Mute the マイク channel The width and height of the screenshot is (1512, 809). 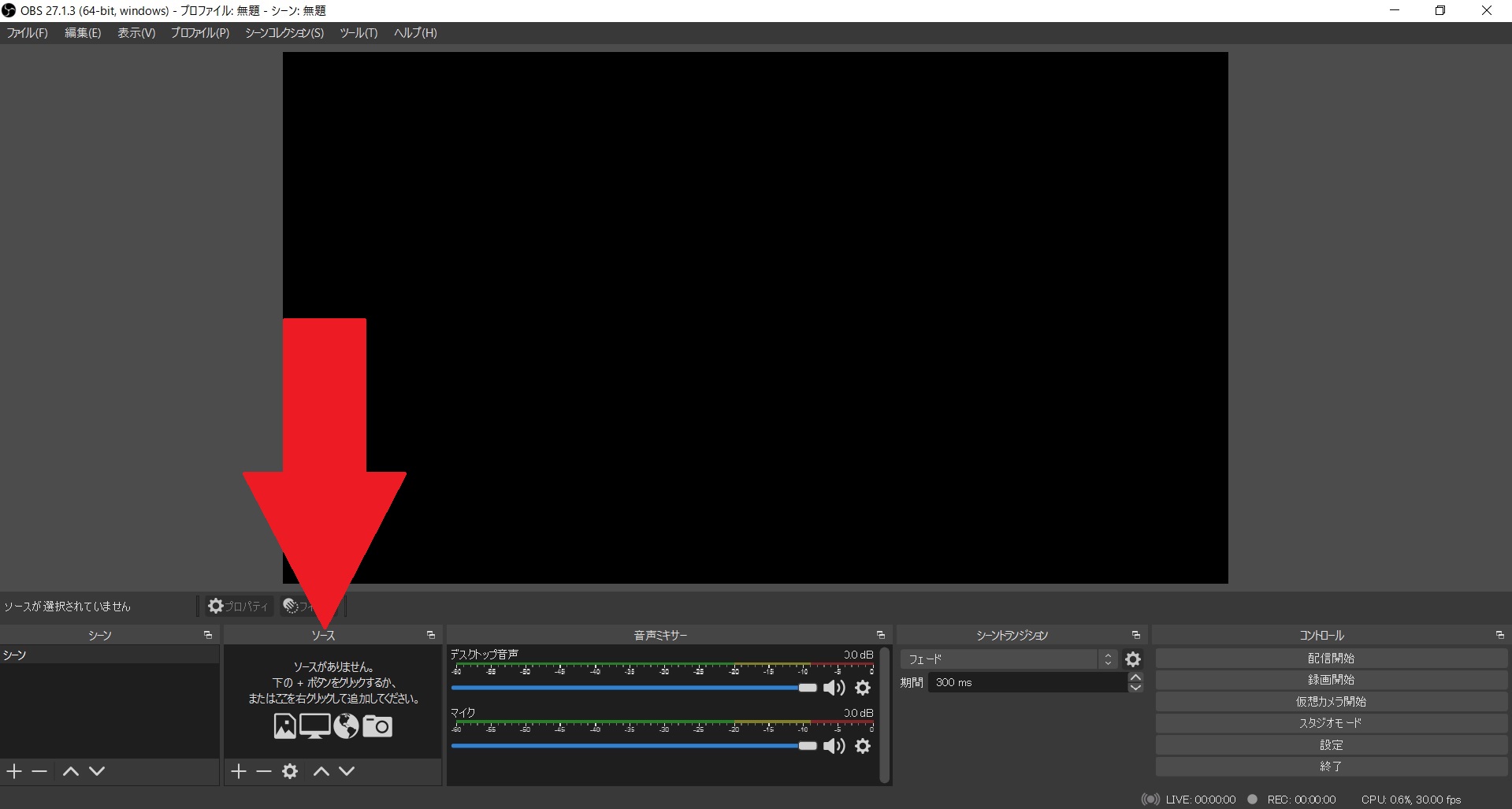(834, 746)
